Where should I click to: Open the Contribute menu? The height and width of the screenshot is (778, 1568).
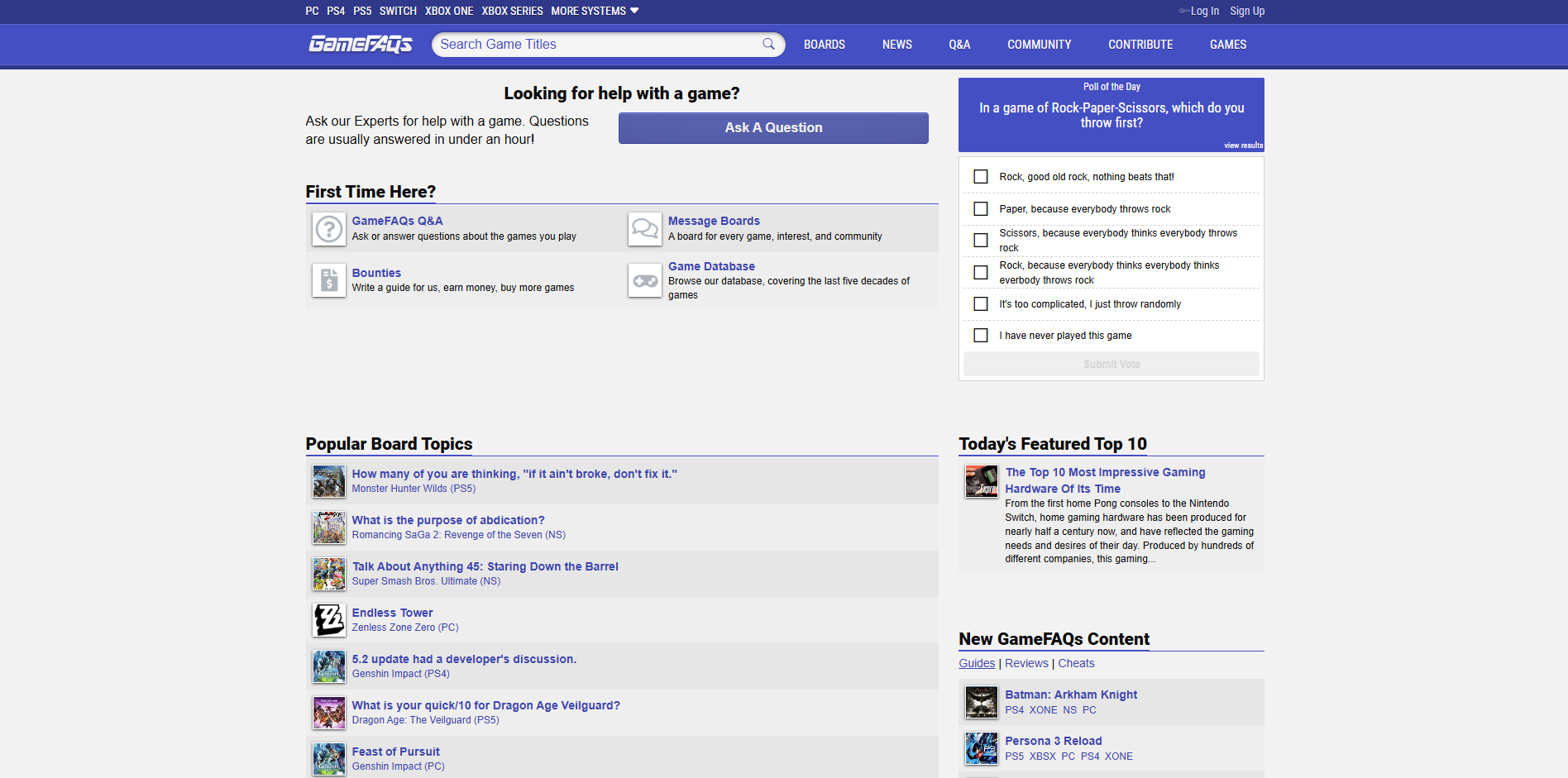click(x=1140, y=45)
